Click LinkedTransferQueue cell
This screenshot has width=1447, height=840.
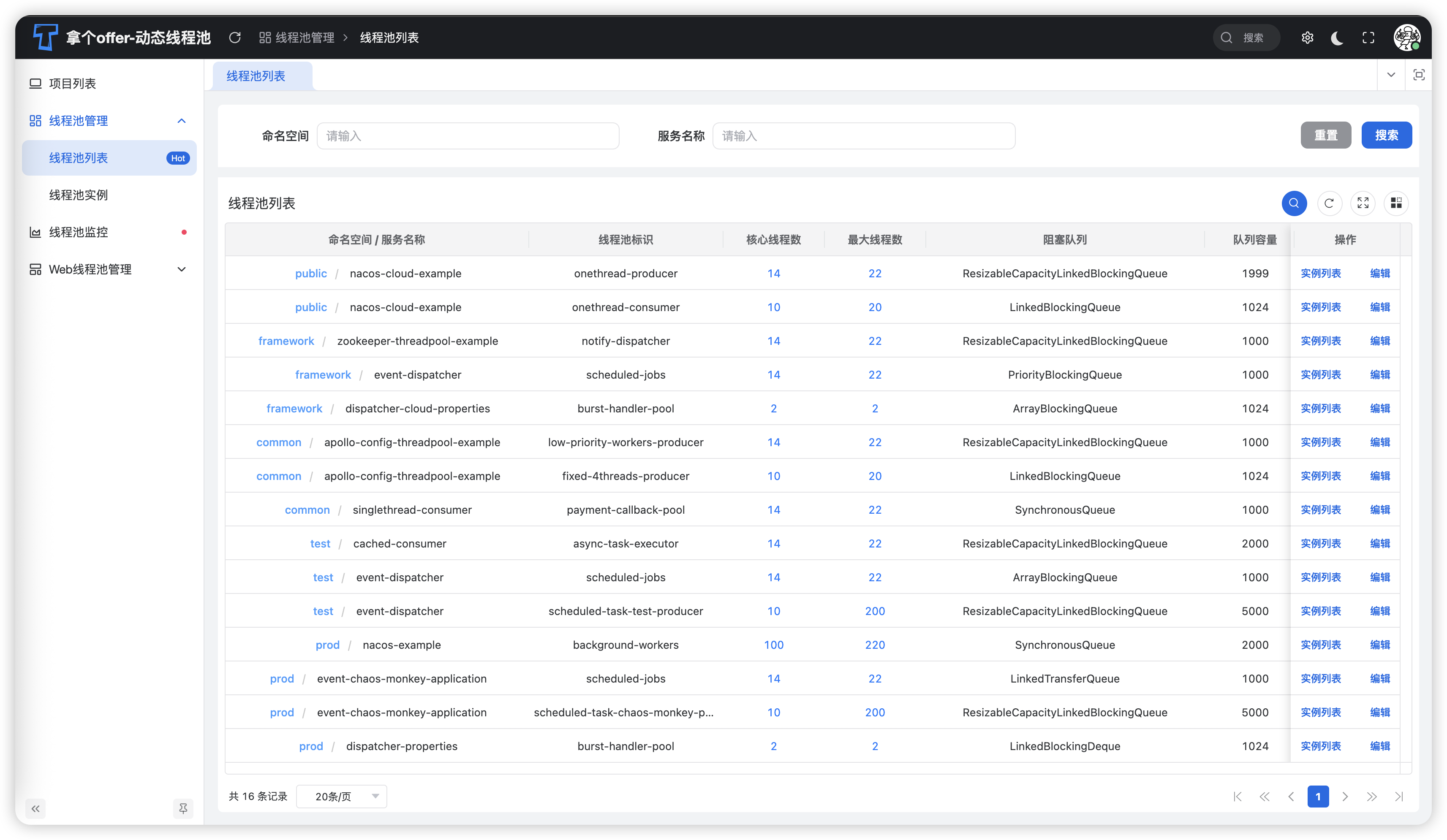point(1065,679)
